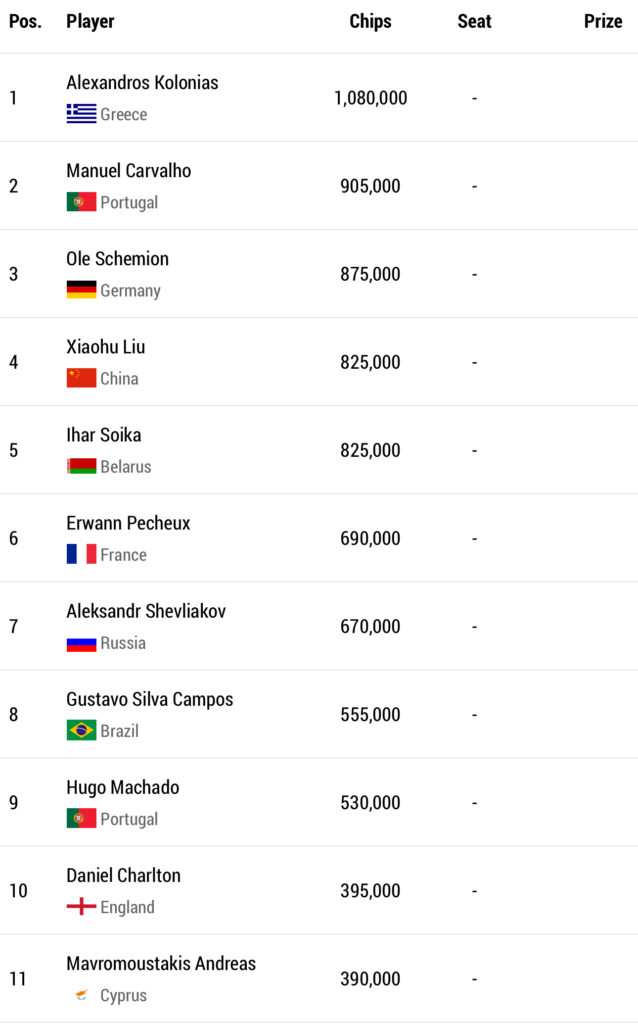This screenshot has height=1024, width=638.
Task: Click the Belarus flag icon
Action: tap(81, 466)
